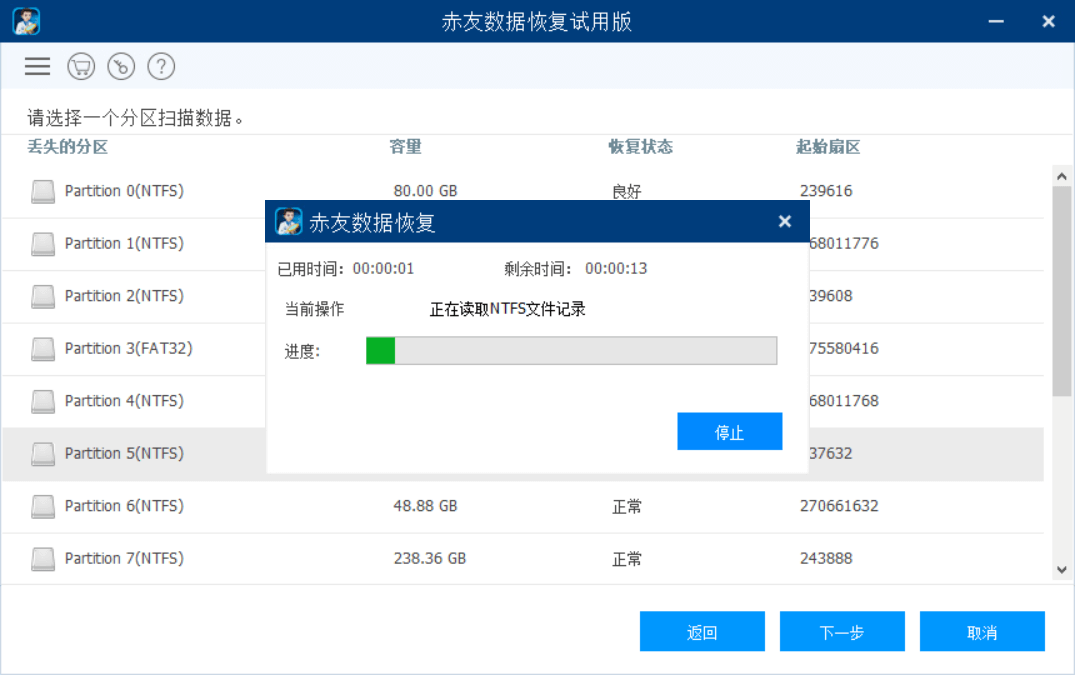Open the hamburger menu icon
The image size is (1075, 675).
point(37,66)
